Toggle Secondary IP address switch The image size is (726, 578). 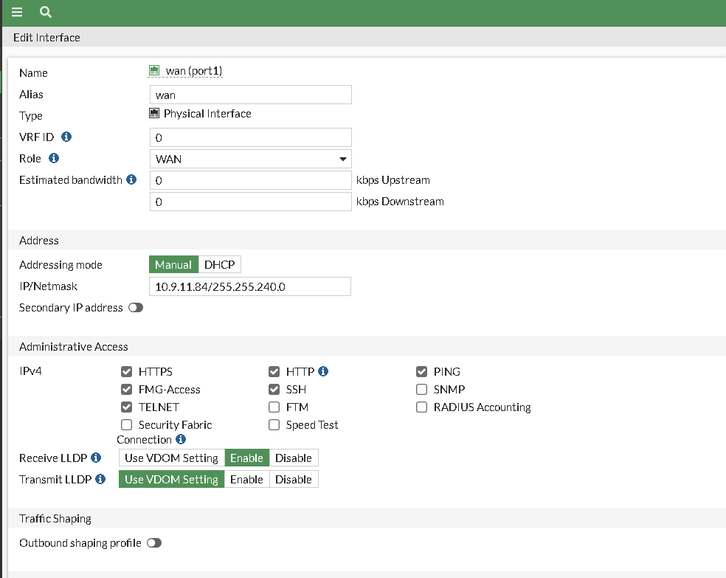(135, 308)
